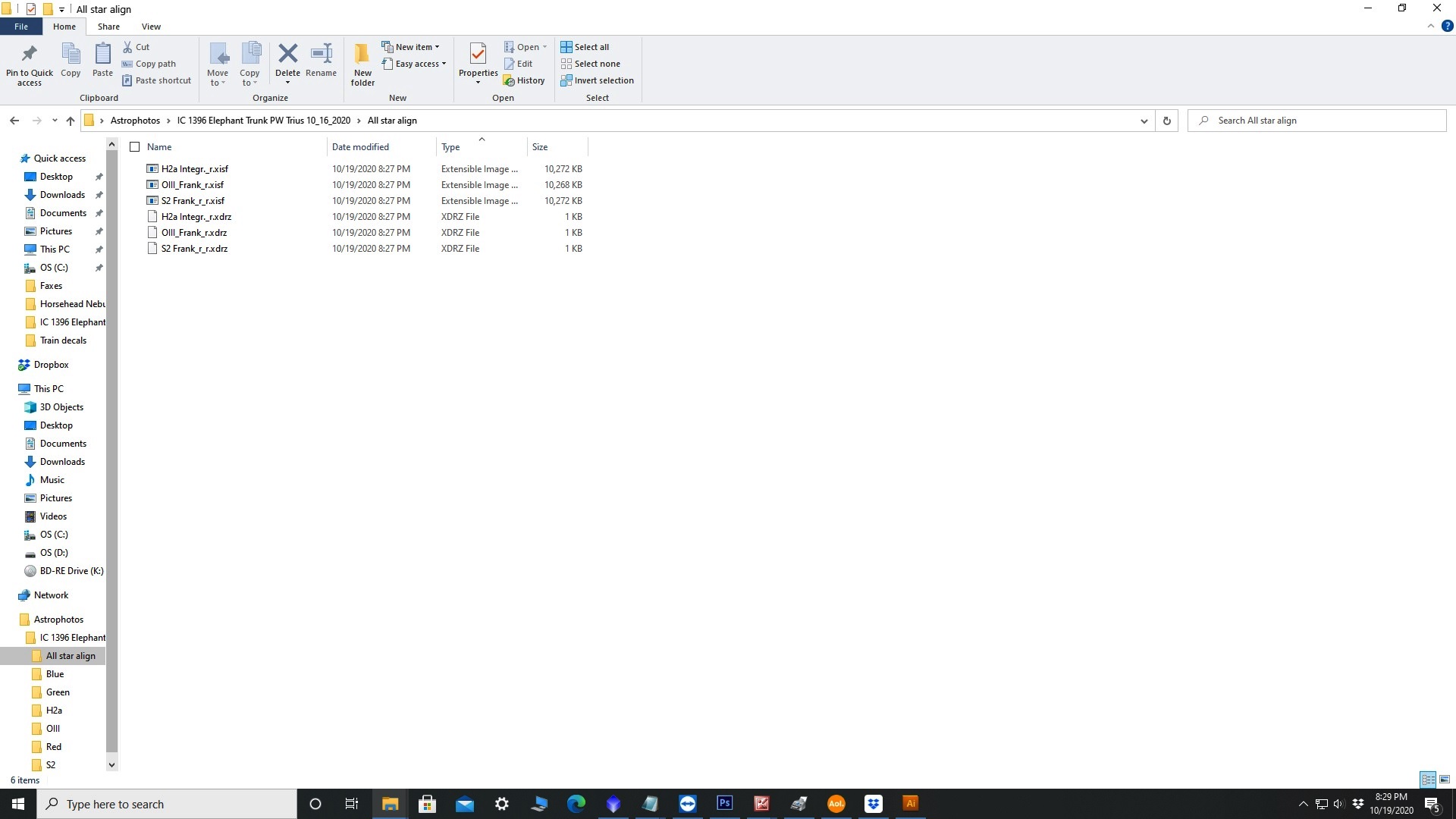Click the Delete icon in Organize group
This screenshot has width=1456, height=819.
coord(287,57)
